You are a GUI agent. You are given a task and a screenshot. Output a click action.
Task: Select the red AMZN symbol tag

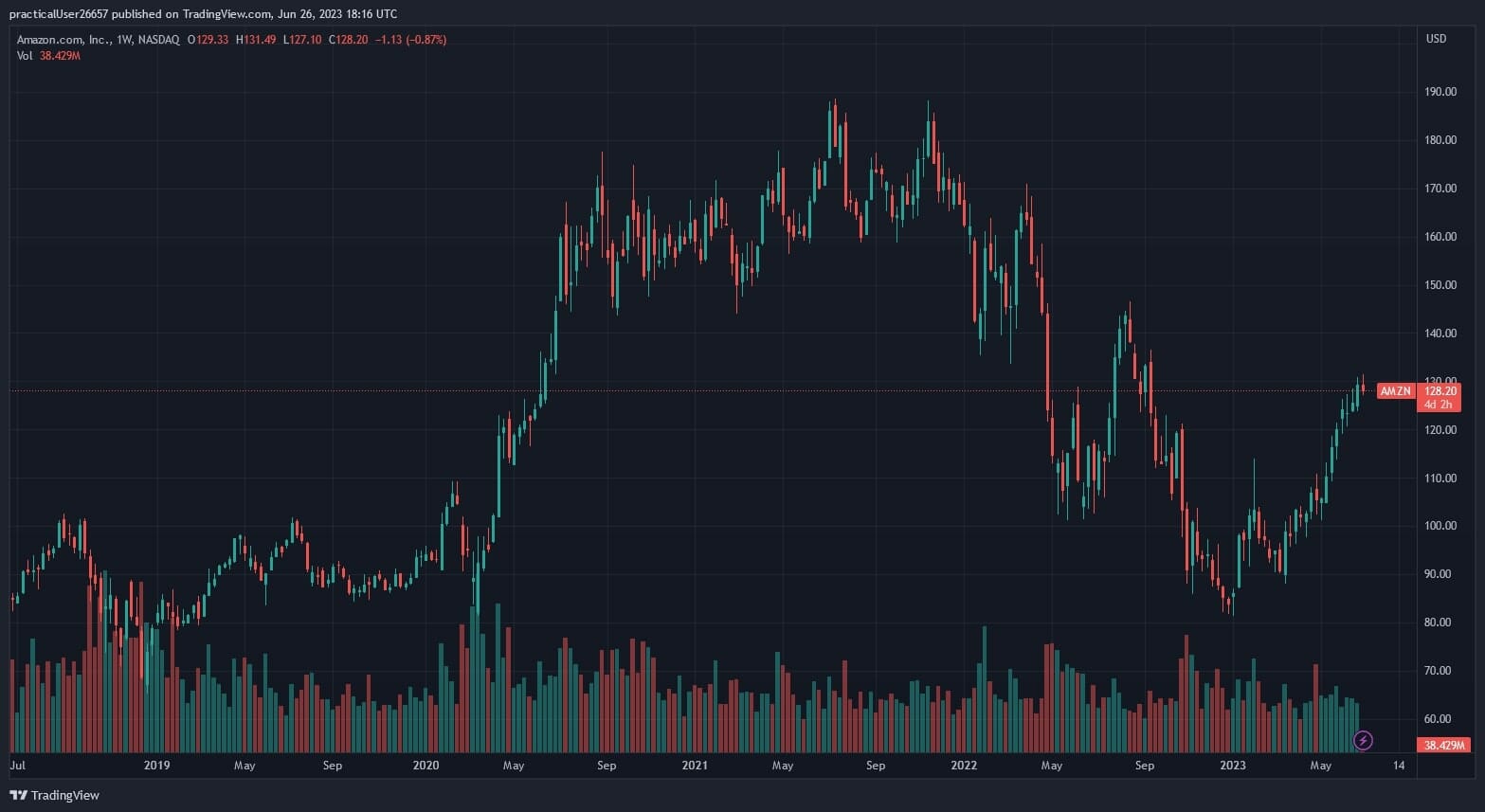coord(1395,391)
